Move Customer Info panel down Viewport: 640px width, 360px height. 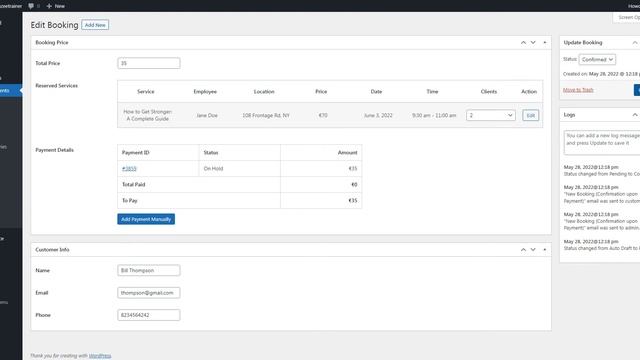(x=533, y=249)
